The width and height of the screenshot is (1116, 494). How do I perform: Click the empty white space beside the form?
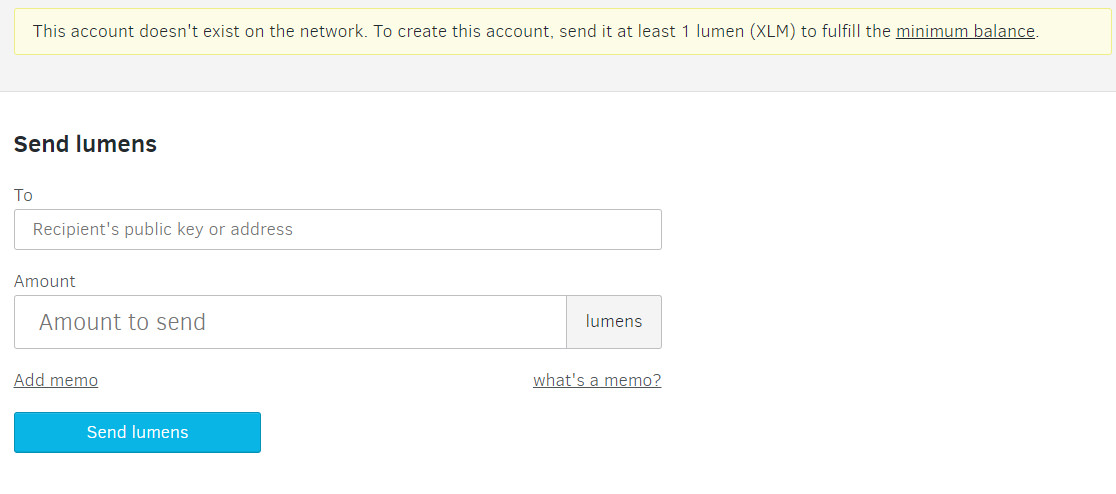pyautogui.click(x=888, y=285)
